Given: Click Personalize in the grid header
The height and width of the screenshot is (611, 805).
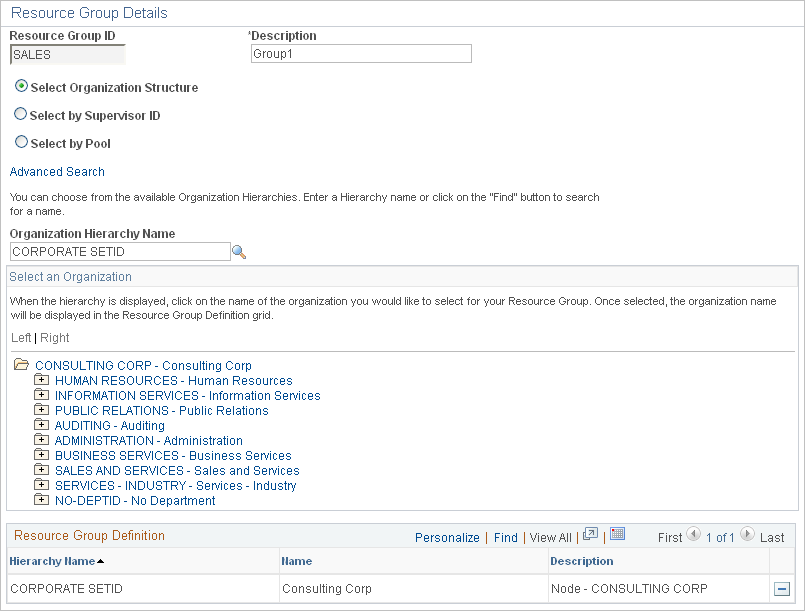Looking at the screenshot, I should click(x=447, y=537).
